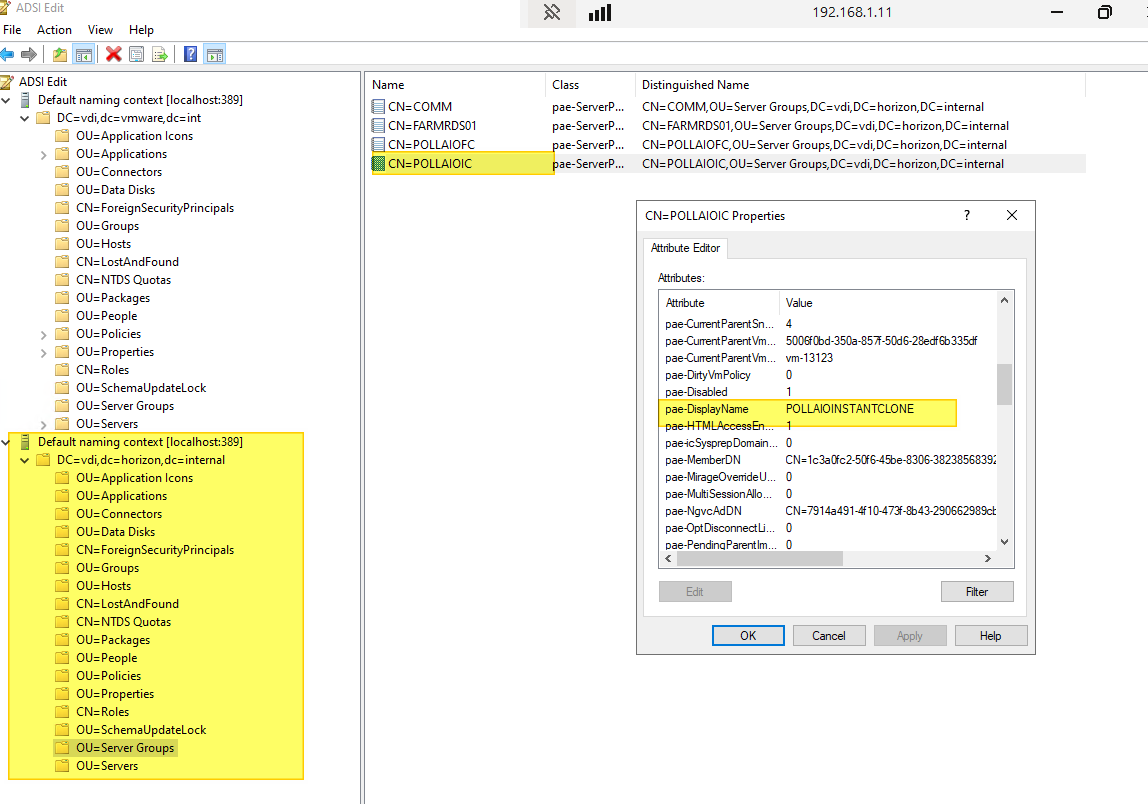Select OU=Server Groups under horizon domain
The image size is (1148, 804).
tap(125, 748)
